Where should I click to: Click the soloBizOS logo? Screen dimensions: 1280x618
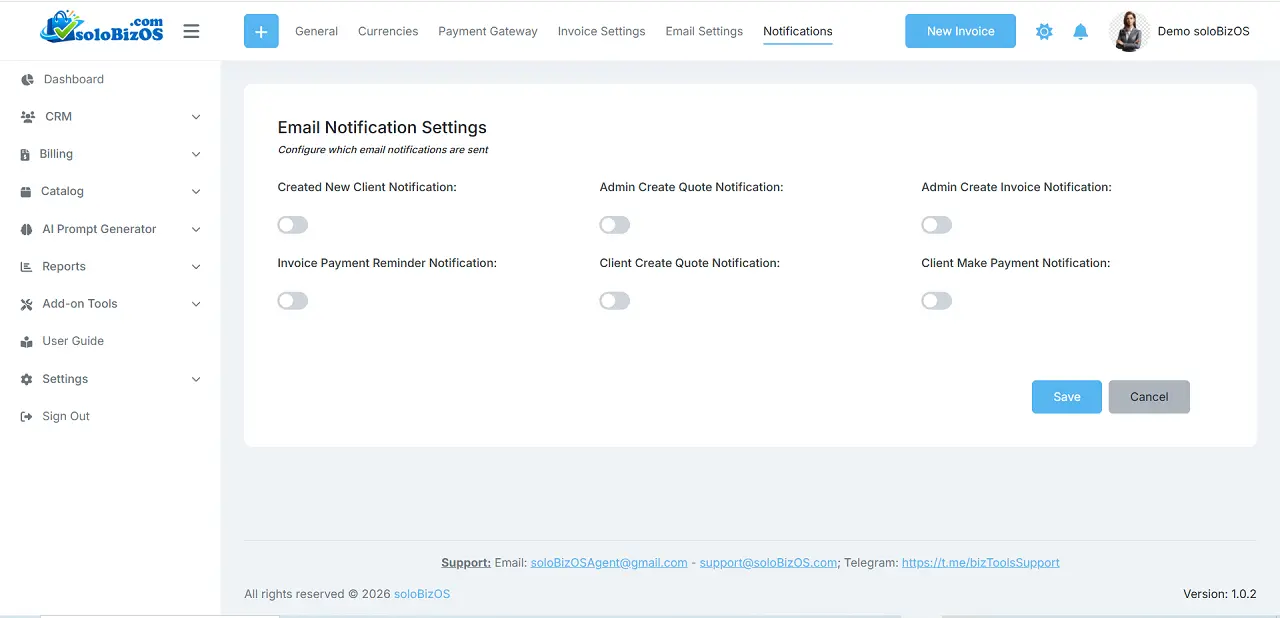click(101, 28)
